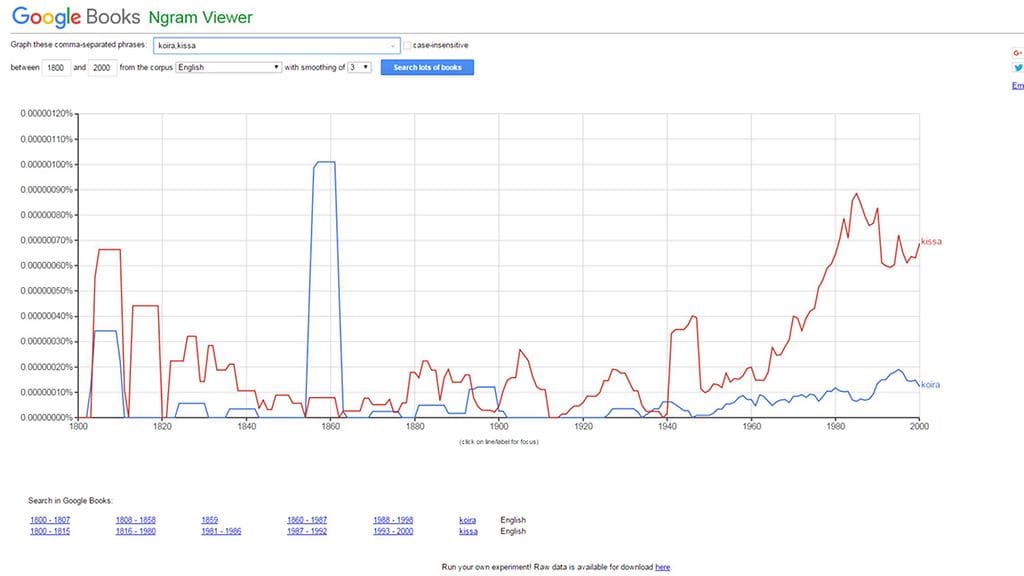Click the koira link under Search in Google Books
1024x576 pixels.
[467, 520]
